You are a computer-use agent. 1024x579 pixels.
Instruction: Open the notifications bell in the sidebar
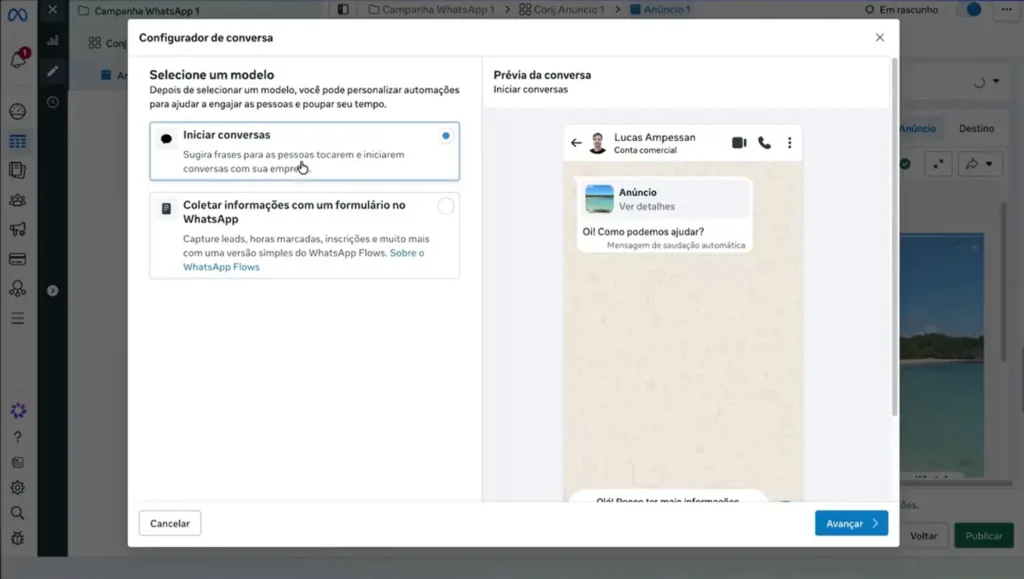(x=18, y=59)
